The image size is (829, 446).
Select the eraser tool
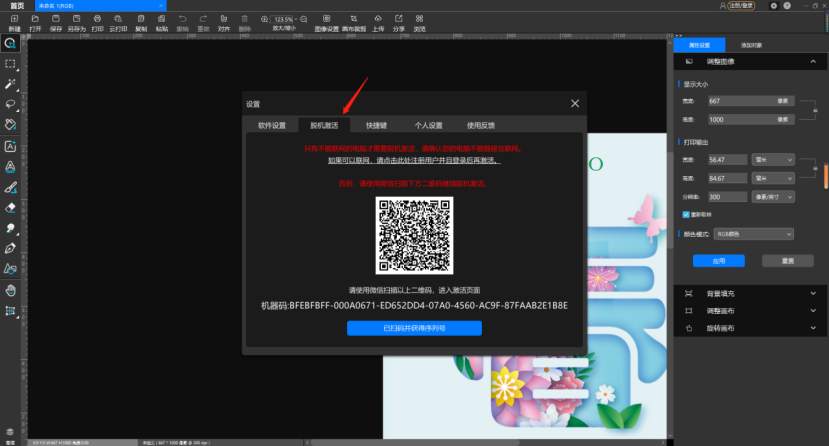(x=11, y=208)
